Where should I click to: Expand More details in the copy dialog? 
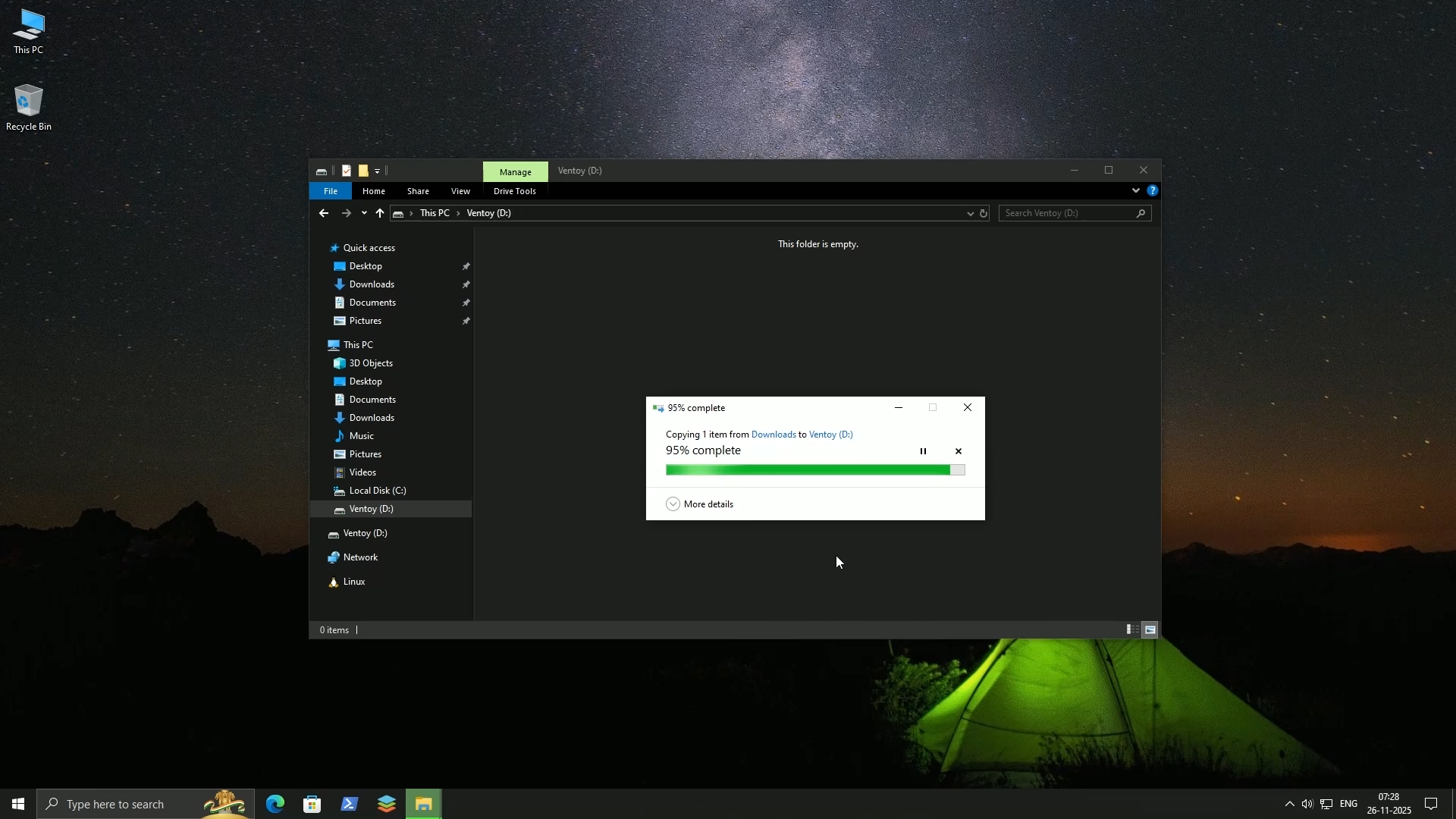click(x=673, y=504)
